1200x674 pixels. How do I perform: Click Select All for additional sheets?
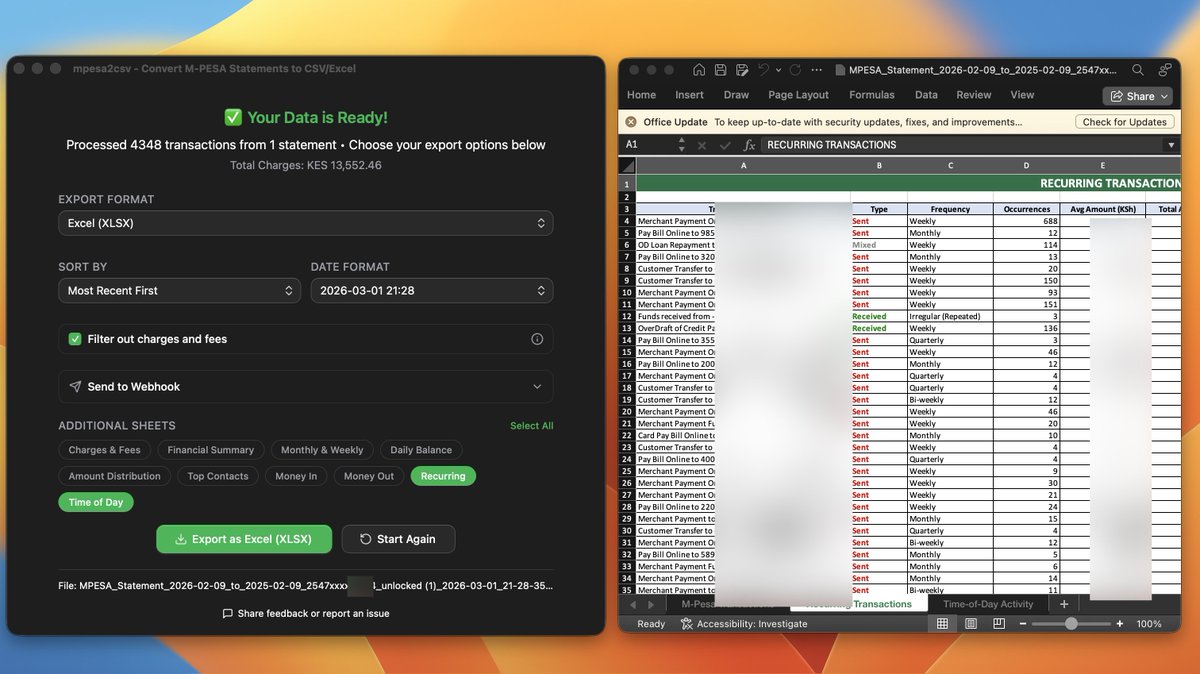click(x=532, y=426)
